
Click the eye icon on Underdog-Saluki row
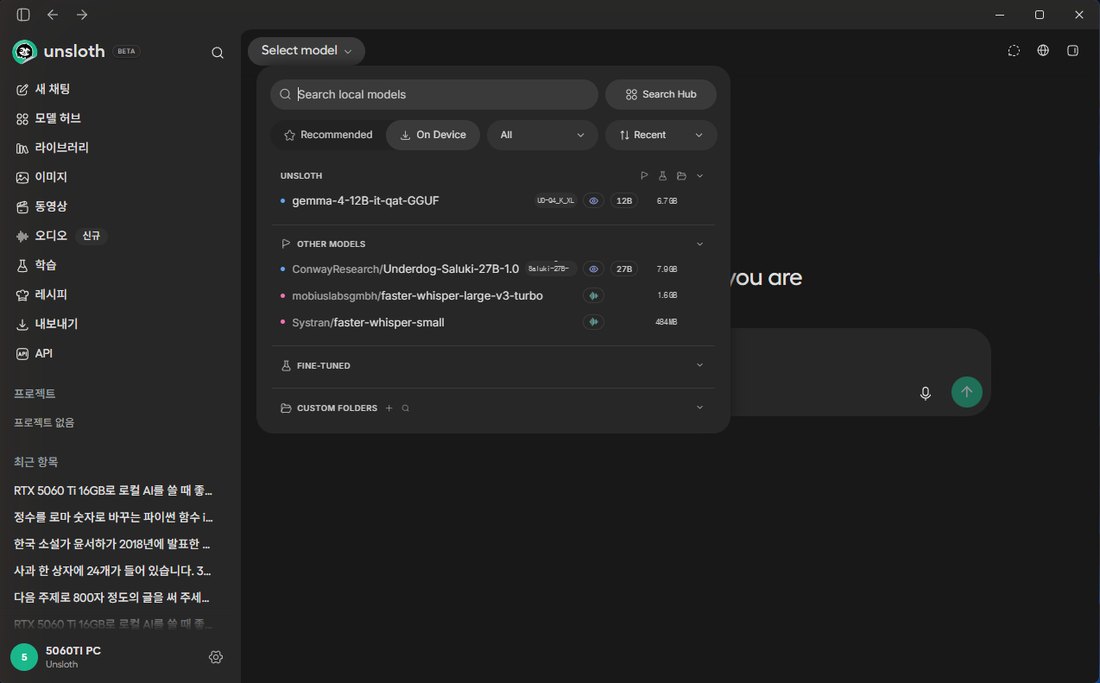[x=593, y=269]
